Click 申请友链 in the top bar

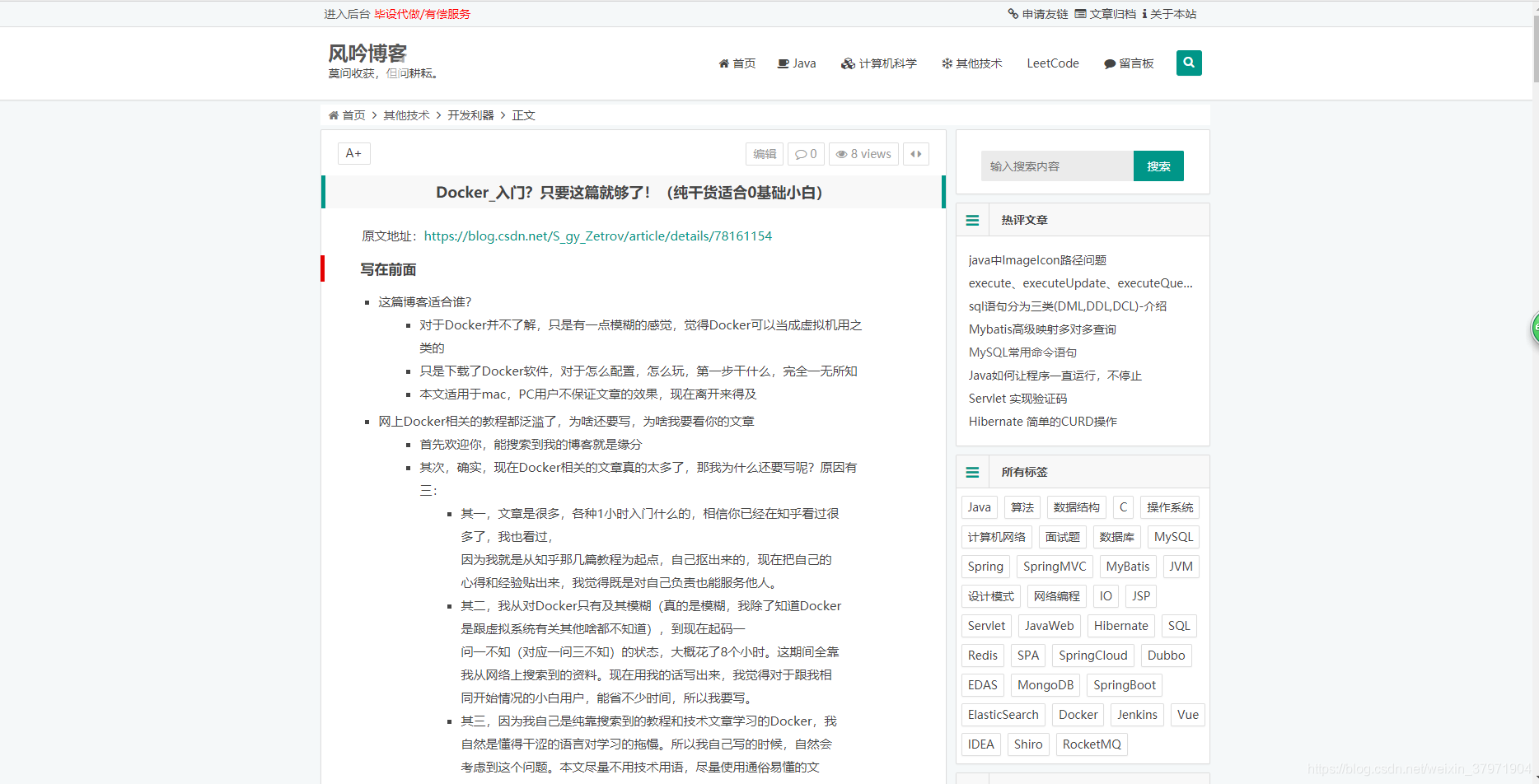[x=1038, y=14]
